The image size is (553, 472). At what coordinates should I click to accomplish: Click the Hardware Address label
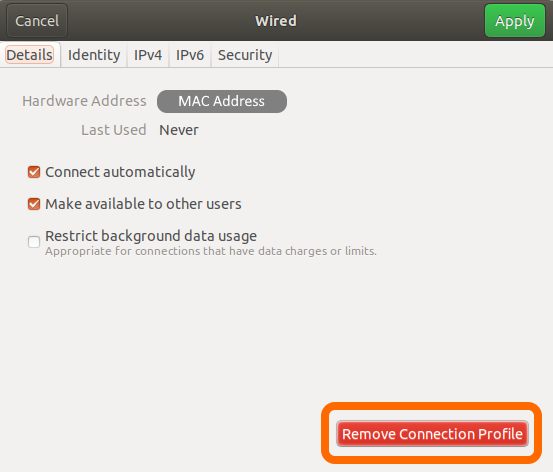[84, 101]
